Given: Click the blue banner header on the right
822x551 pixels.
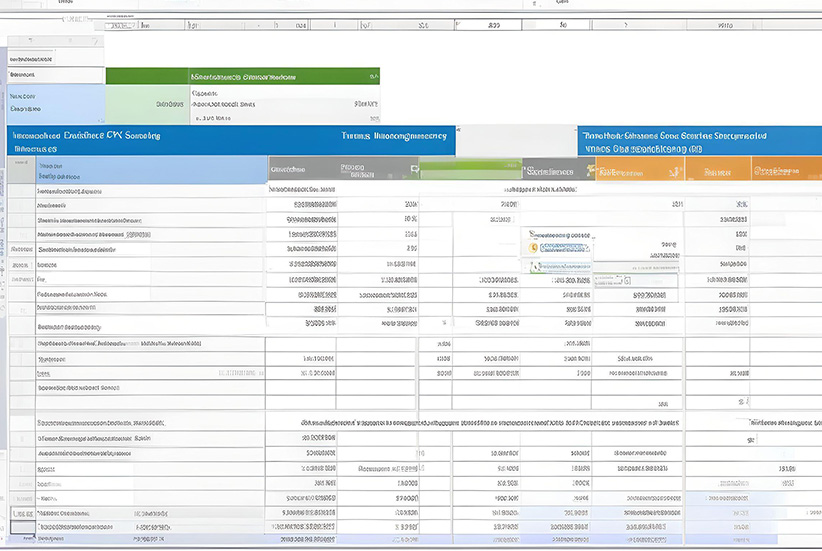Looking at the screenshot, I should (x=699, y=141).
